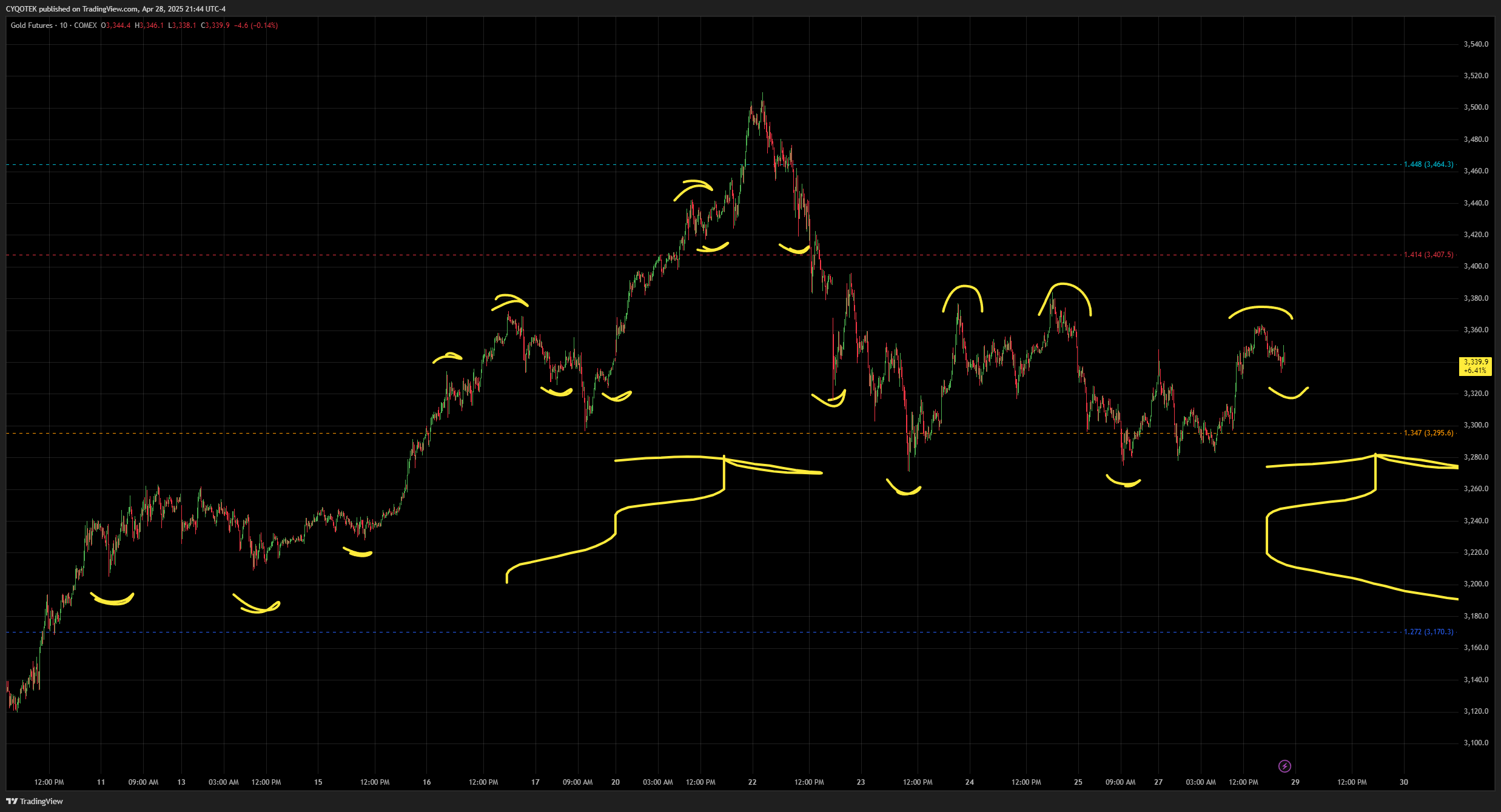
Task: Click the 3,540.0 price axis label
Action: (1476, 44)
